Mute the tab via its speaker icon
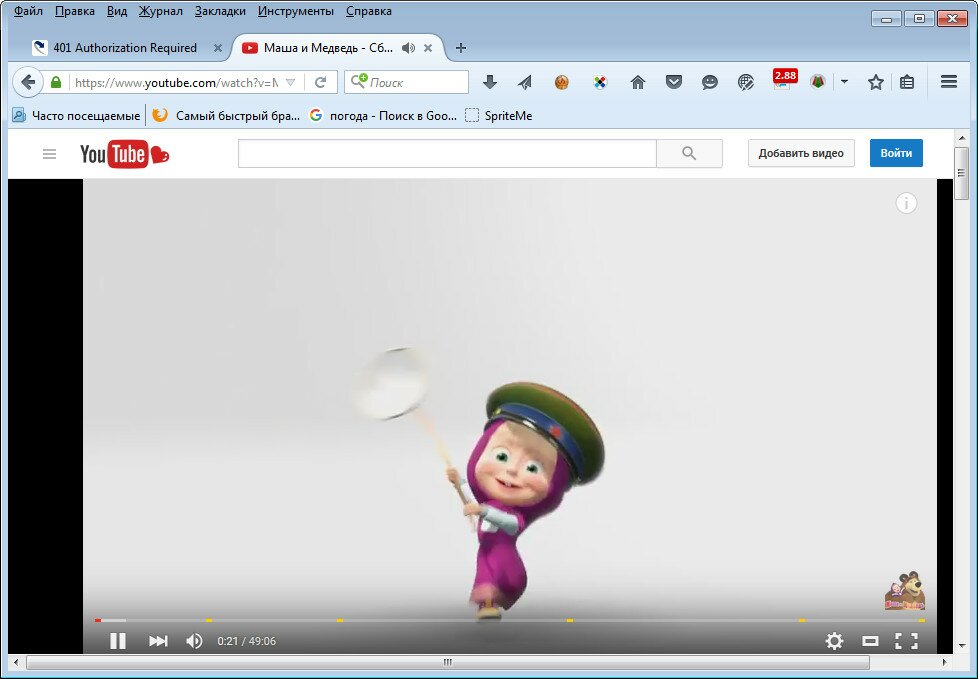 [409, 48]
